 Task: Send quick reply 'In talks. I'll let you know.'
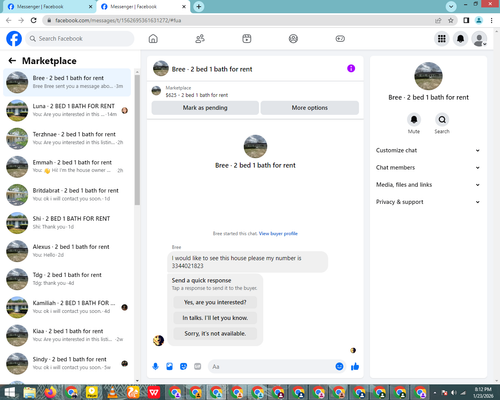pos(215,318)
